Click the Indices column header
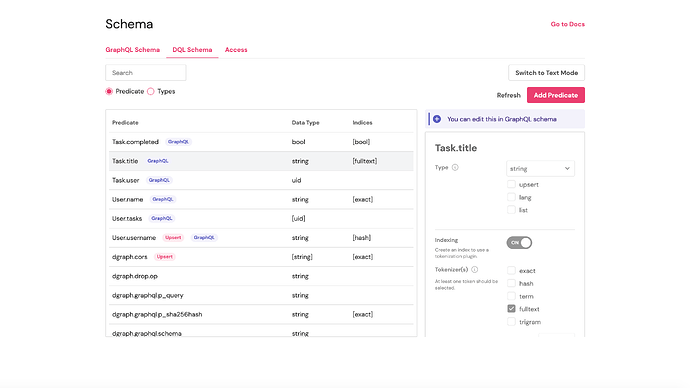The height and width of the screenshot is (388, 690). (363, 123)
